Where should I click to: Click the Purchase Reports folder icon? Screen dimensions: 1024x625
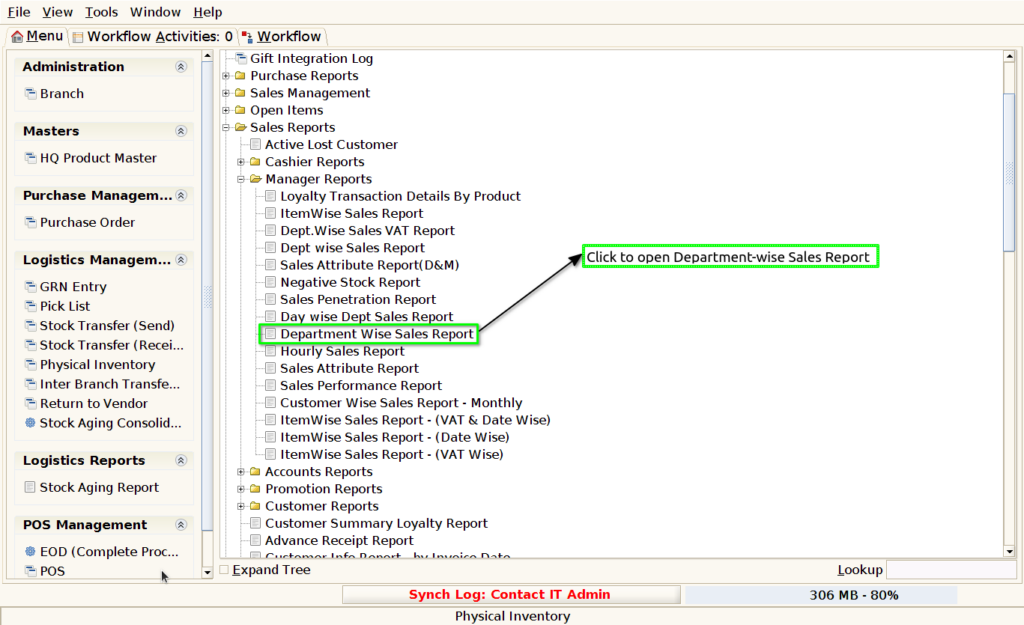tap(240, 76)
